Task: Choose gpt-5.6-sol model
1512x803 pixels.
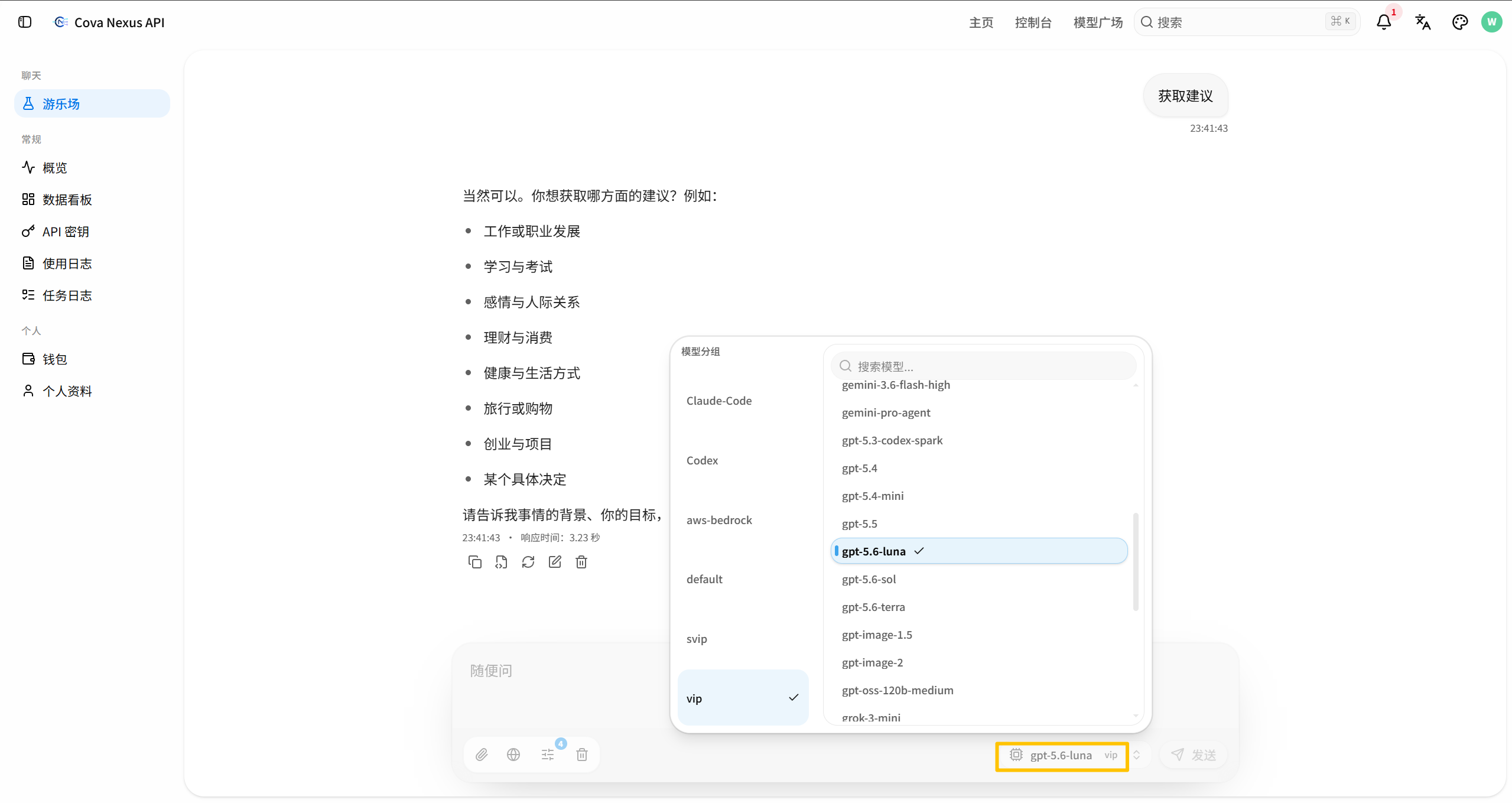Action: point(979,579)
